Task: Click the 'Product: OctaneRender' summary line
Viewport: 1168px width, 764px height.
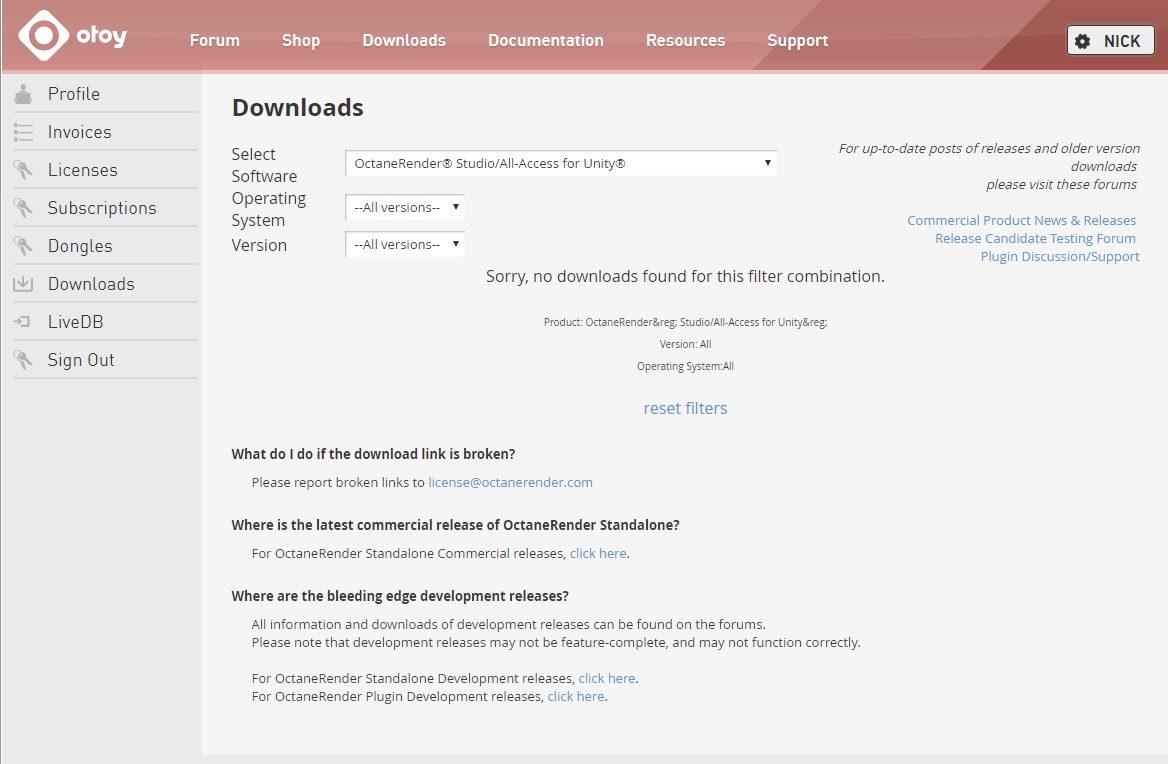Action: (685, 322)
